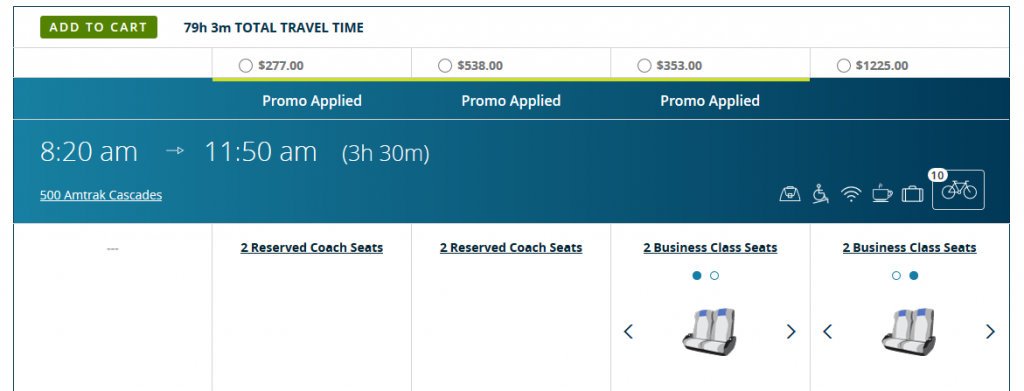This screenshot has height=391, width=1024.
Task: Click the WiFi amenity icon
Action: [x=851, y=194]
